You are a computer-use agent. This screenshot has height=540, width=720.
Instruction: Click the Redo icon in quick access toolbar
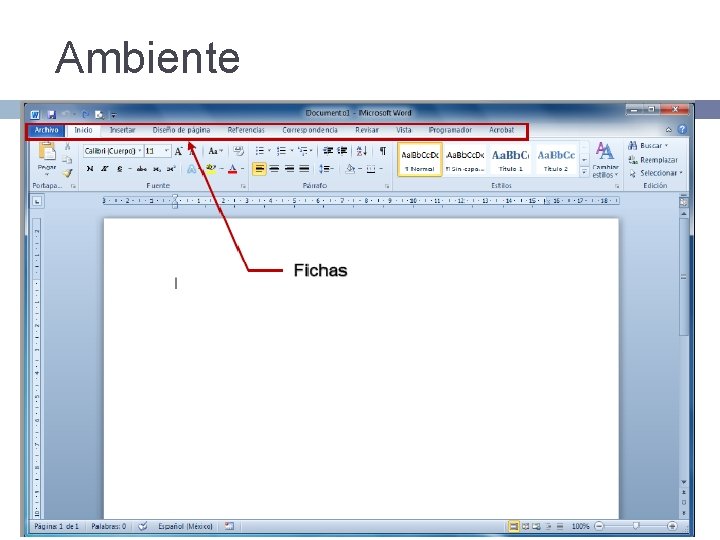click(x=85, y=114)
